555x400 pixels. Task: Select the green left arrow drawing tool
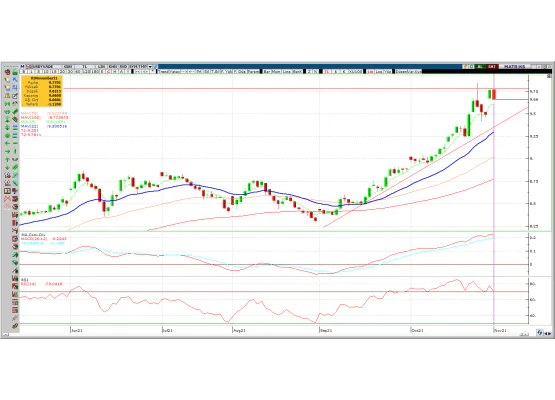pos(7,143)
